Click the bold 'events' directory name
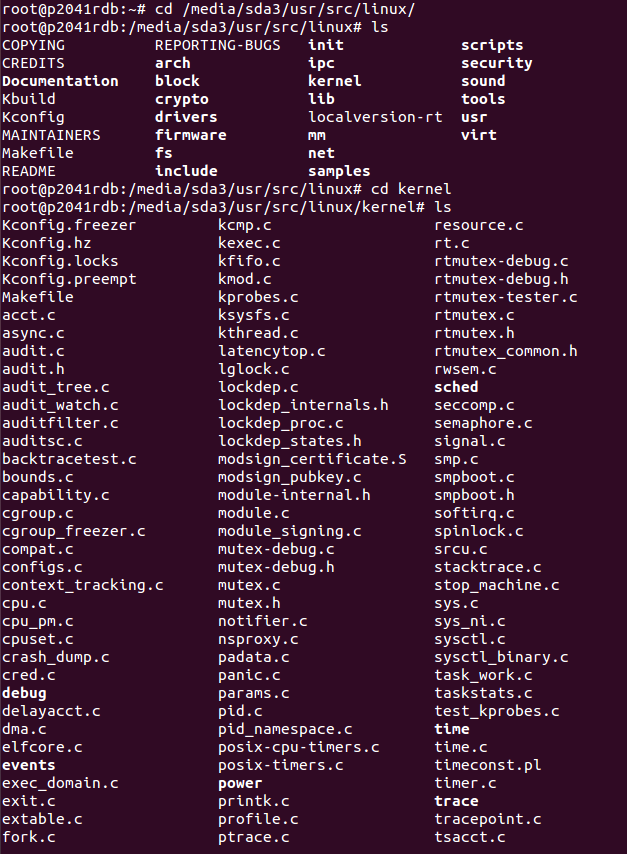 29,765
